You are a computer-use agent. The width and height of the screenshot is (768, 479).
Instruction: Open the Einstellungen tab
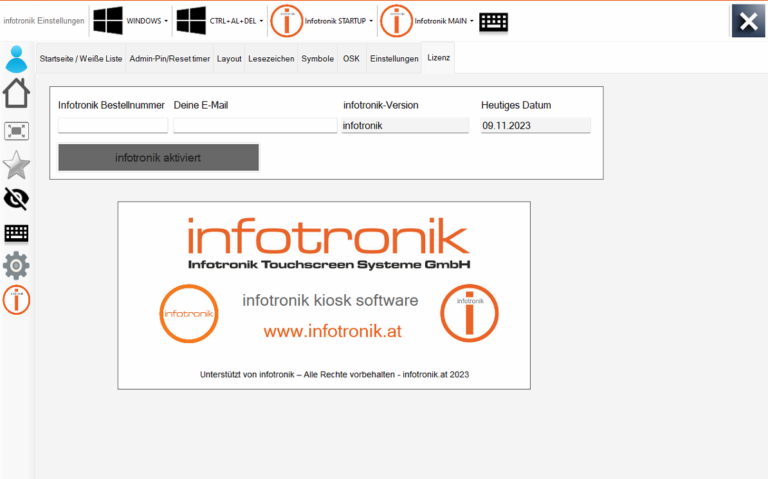coord(394,59)
